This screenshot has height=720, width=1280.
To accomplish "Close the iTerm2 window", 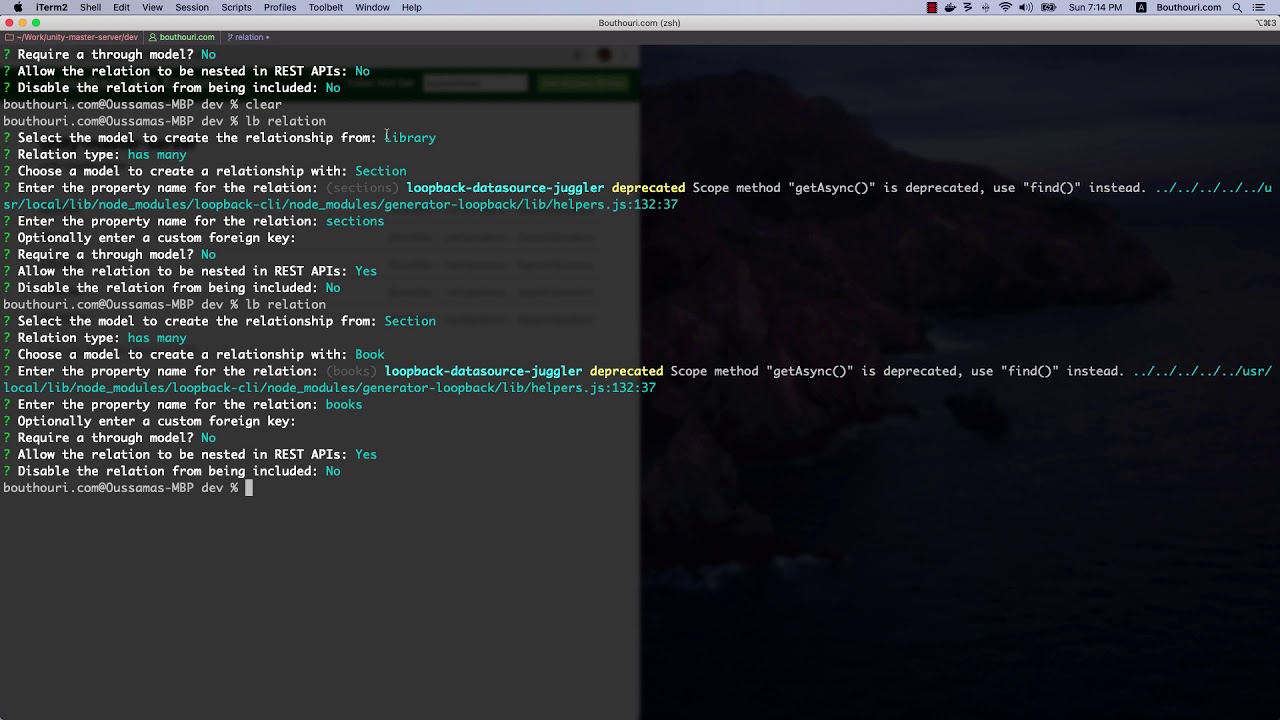I will (x=8, y=22).
